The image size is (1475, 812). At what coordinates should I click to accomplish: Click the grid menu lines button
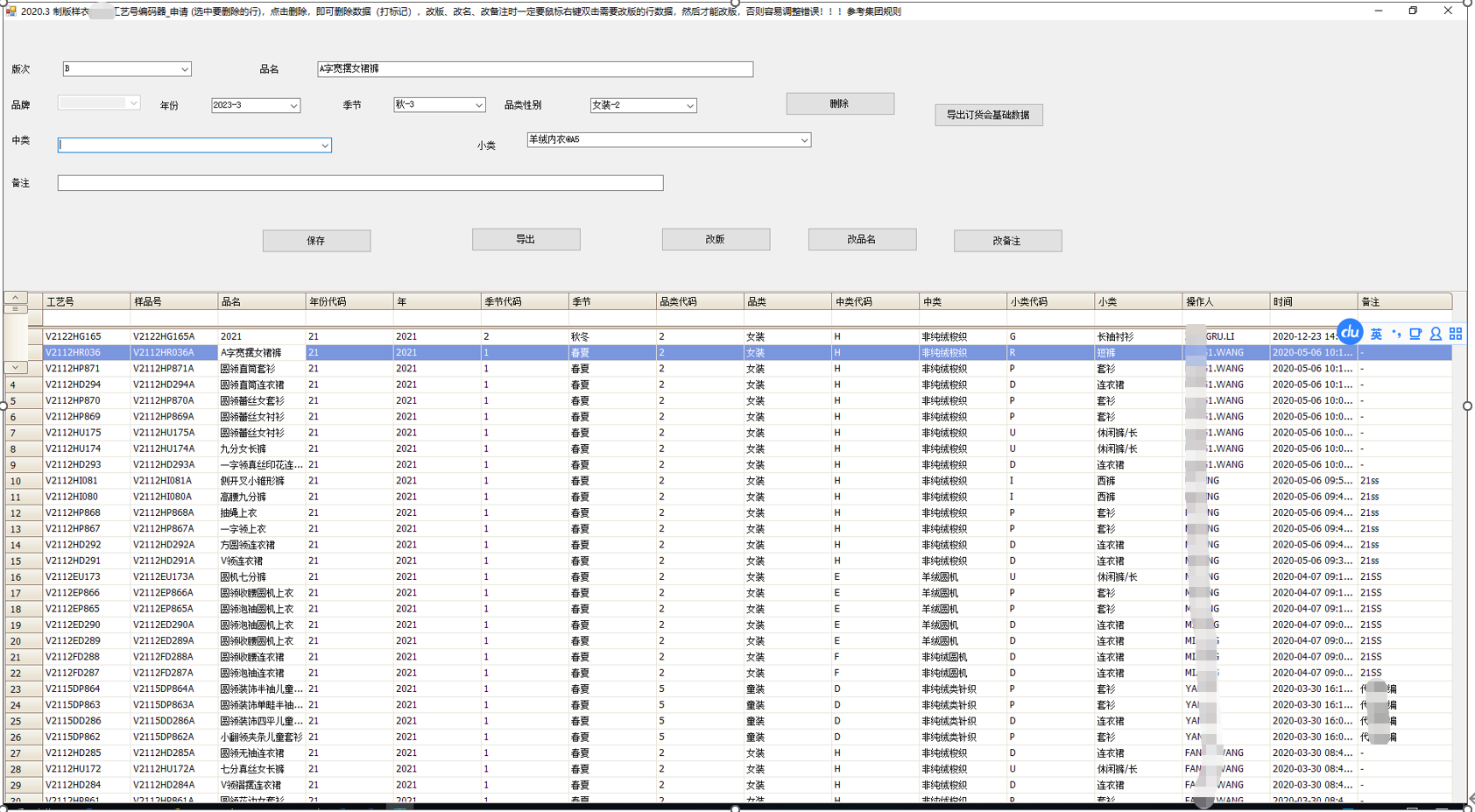pyautogui.click(x=15, y=309)
